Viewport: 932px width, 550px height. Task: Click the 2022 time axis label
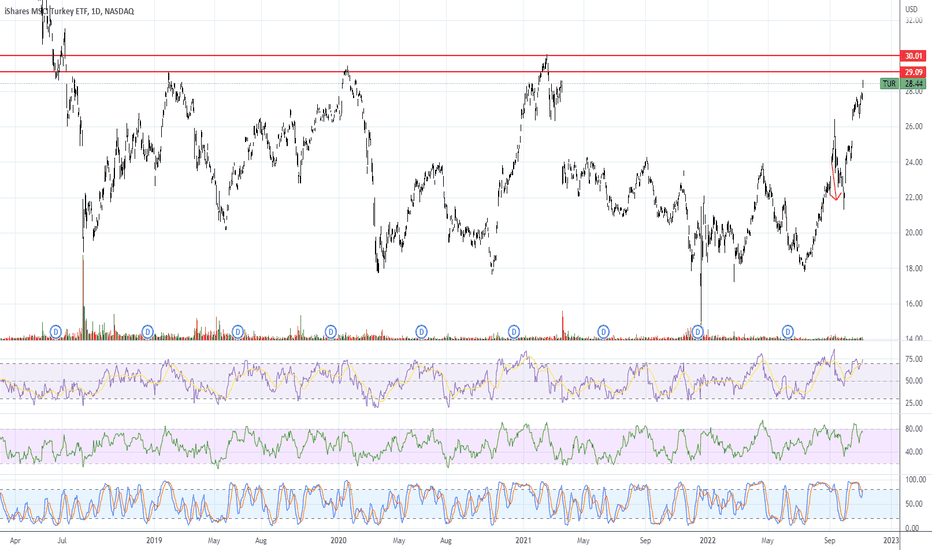pos(707,540)
